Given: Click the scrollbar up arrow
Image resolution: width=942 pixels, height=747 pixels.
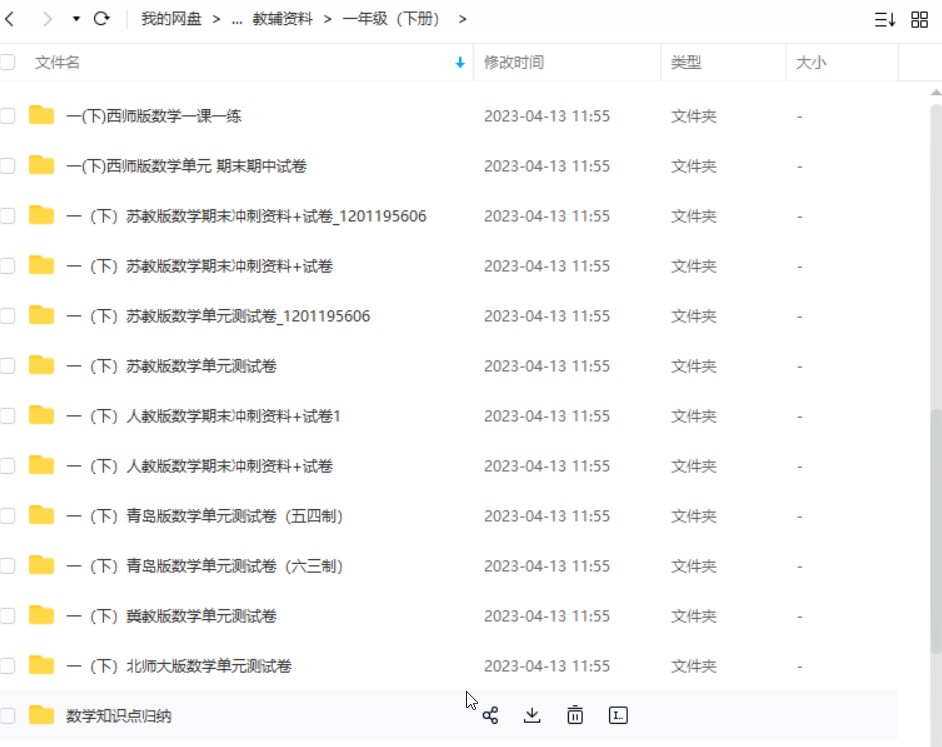Looking at the screenshot, I should pos(936,93).
